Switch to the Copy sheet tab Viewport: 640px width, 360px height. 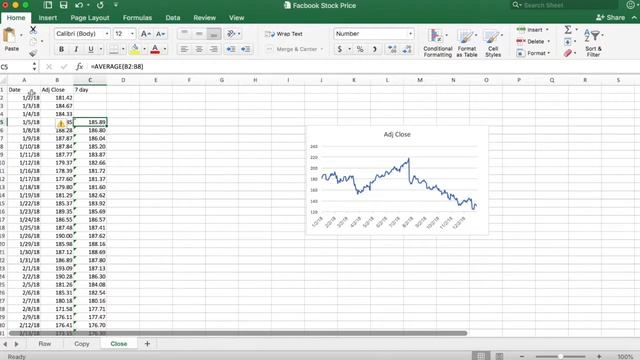pos(82,344)
